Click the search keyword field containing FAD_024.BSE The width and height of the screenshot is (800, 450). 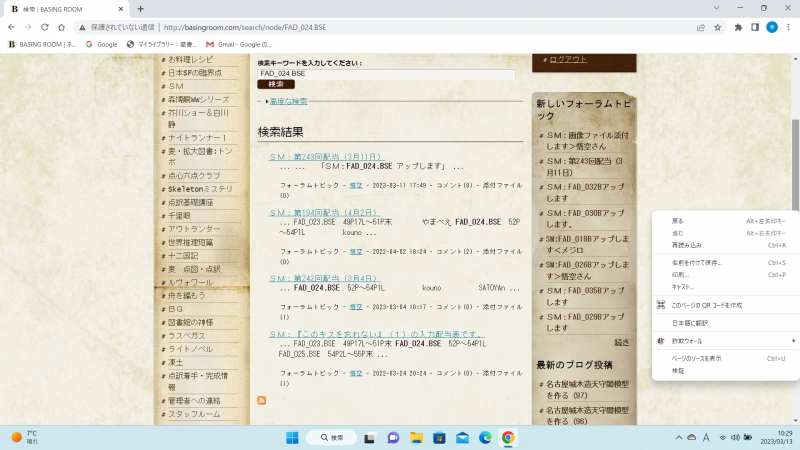pyautogui.click(x=386, y=74)
